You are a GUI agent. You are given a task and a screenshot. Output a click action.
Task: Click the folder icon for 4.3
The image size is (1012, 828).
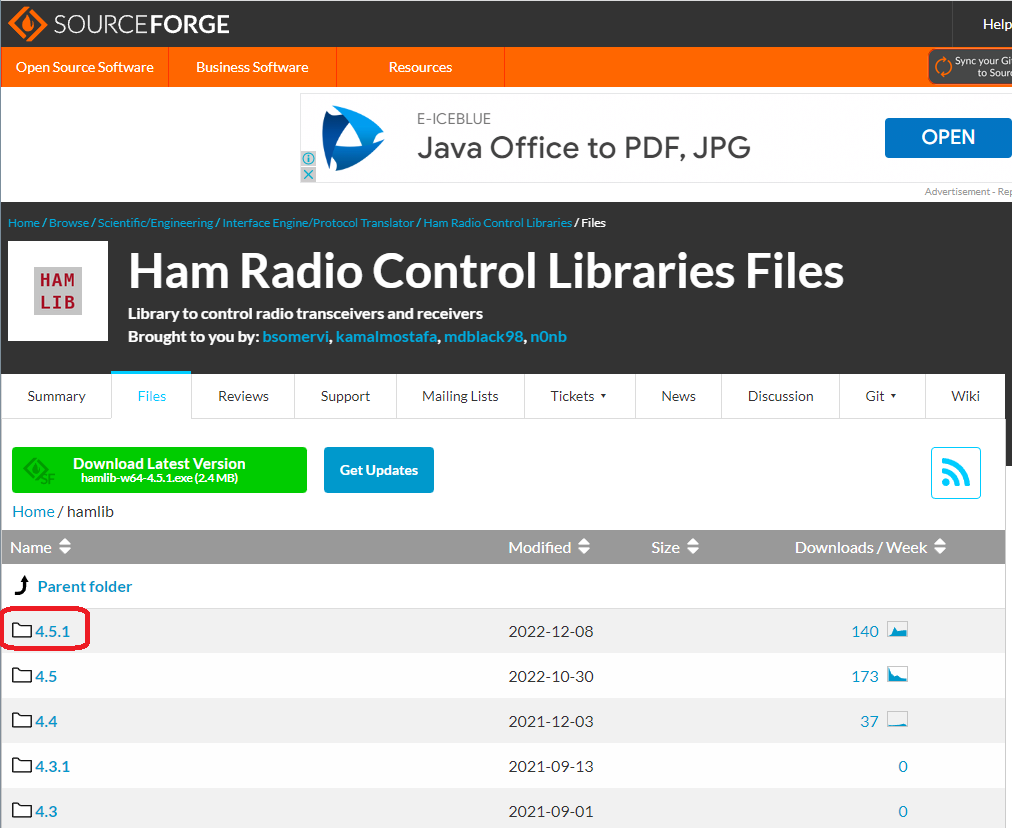tap(22, 811)
